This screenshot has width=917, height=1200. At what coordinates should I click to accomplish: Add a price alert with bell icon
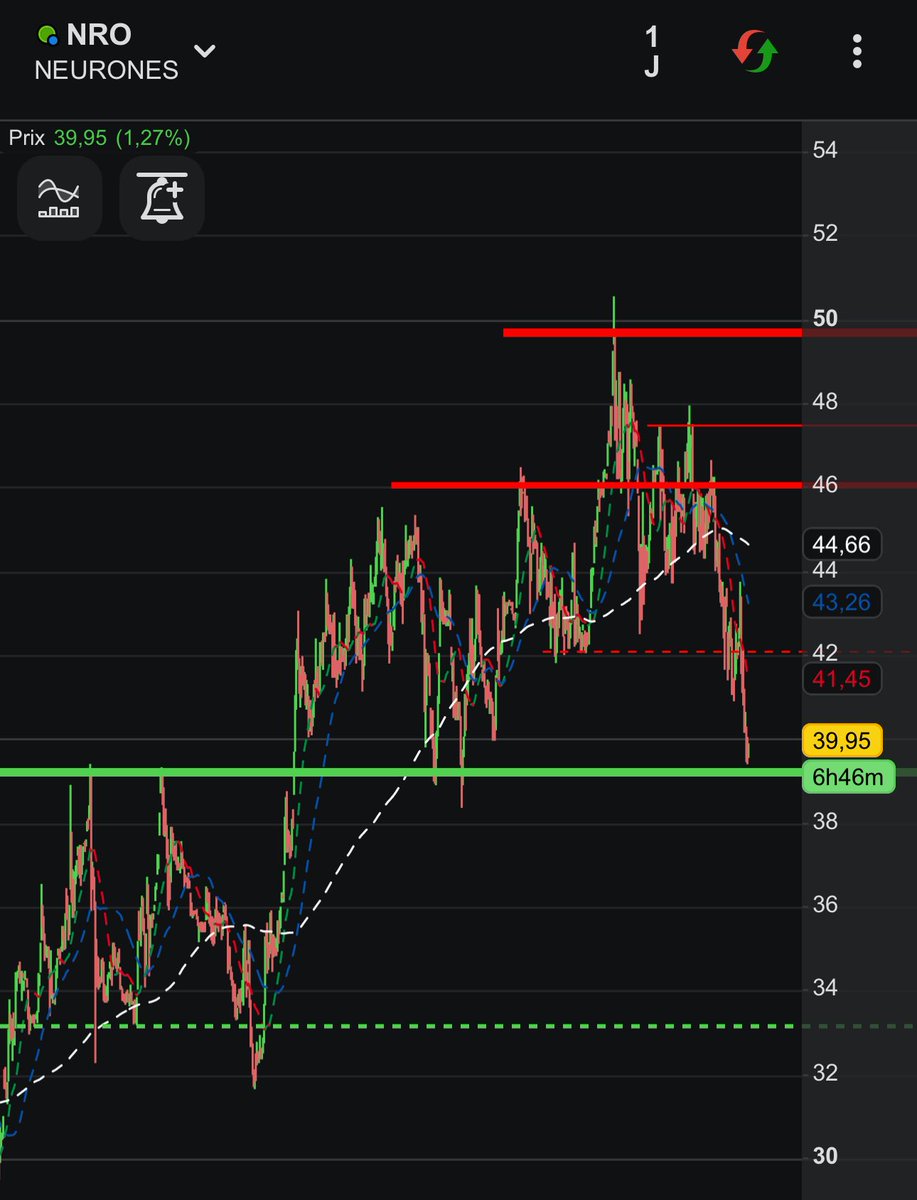coord(162,197)
